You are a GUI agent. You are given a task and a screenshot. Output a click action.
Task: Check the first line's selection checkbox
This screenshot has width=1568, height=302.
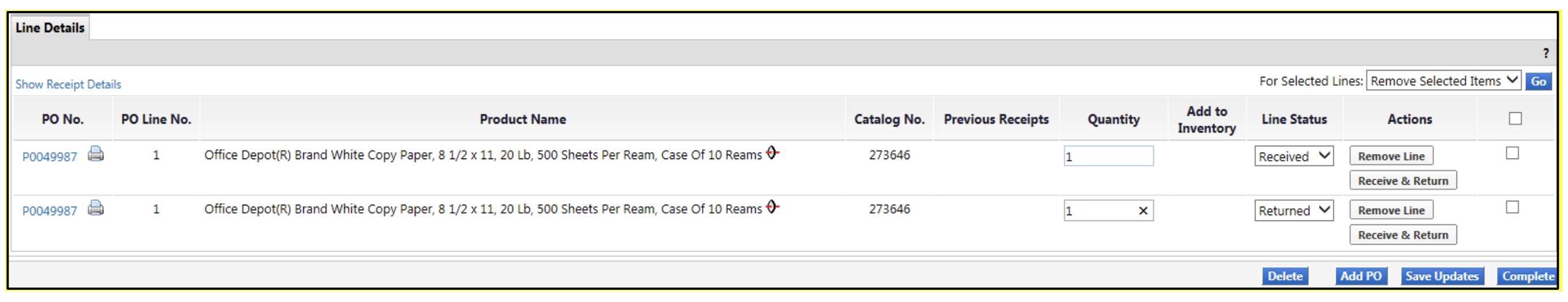click(x=1512, y=154)
